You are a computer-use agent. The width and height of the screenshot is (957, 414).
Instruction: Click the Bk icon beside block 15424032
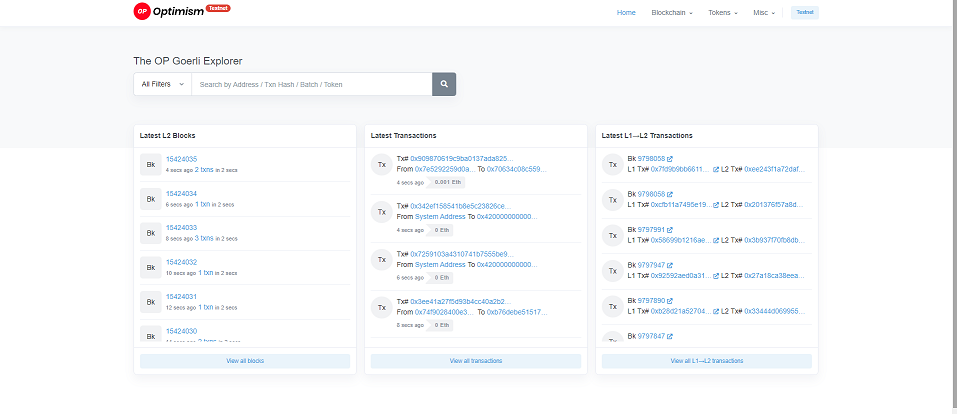pyautogui.click(x=151, y=267)
